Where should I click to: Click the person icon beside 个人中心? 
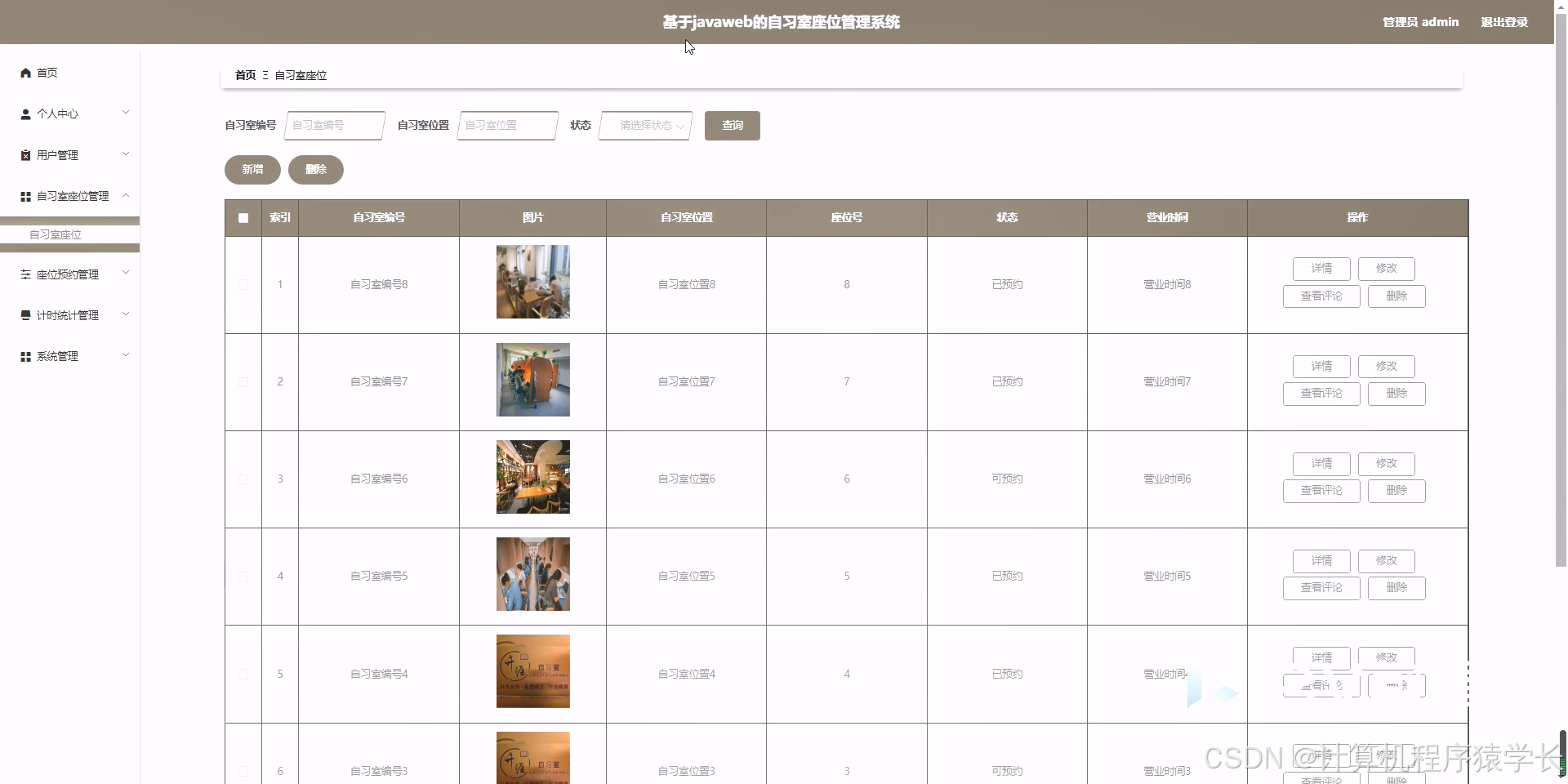click(25, 114)
